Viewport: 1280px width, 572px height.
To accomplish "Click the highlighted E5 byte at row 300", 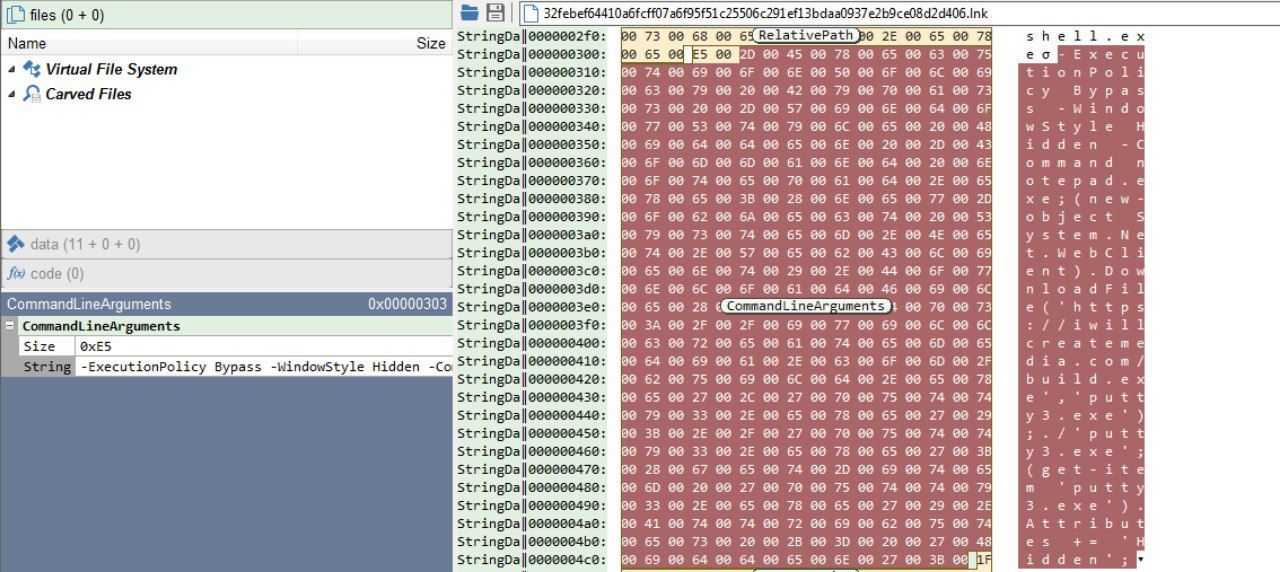I will click(x=701, y=54).
